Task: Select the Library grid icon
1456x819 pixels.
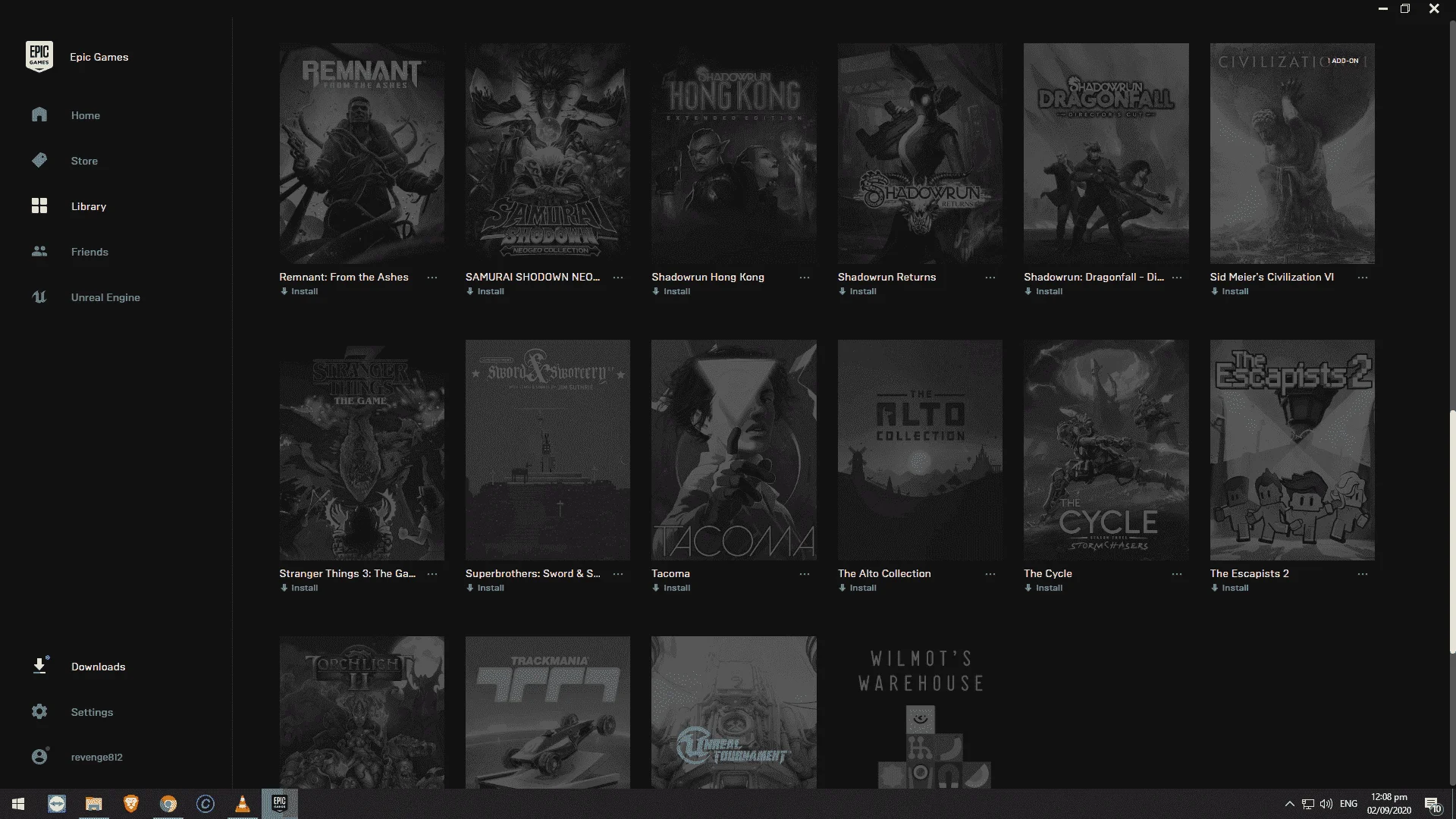Action: (x=39, y=206)
